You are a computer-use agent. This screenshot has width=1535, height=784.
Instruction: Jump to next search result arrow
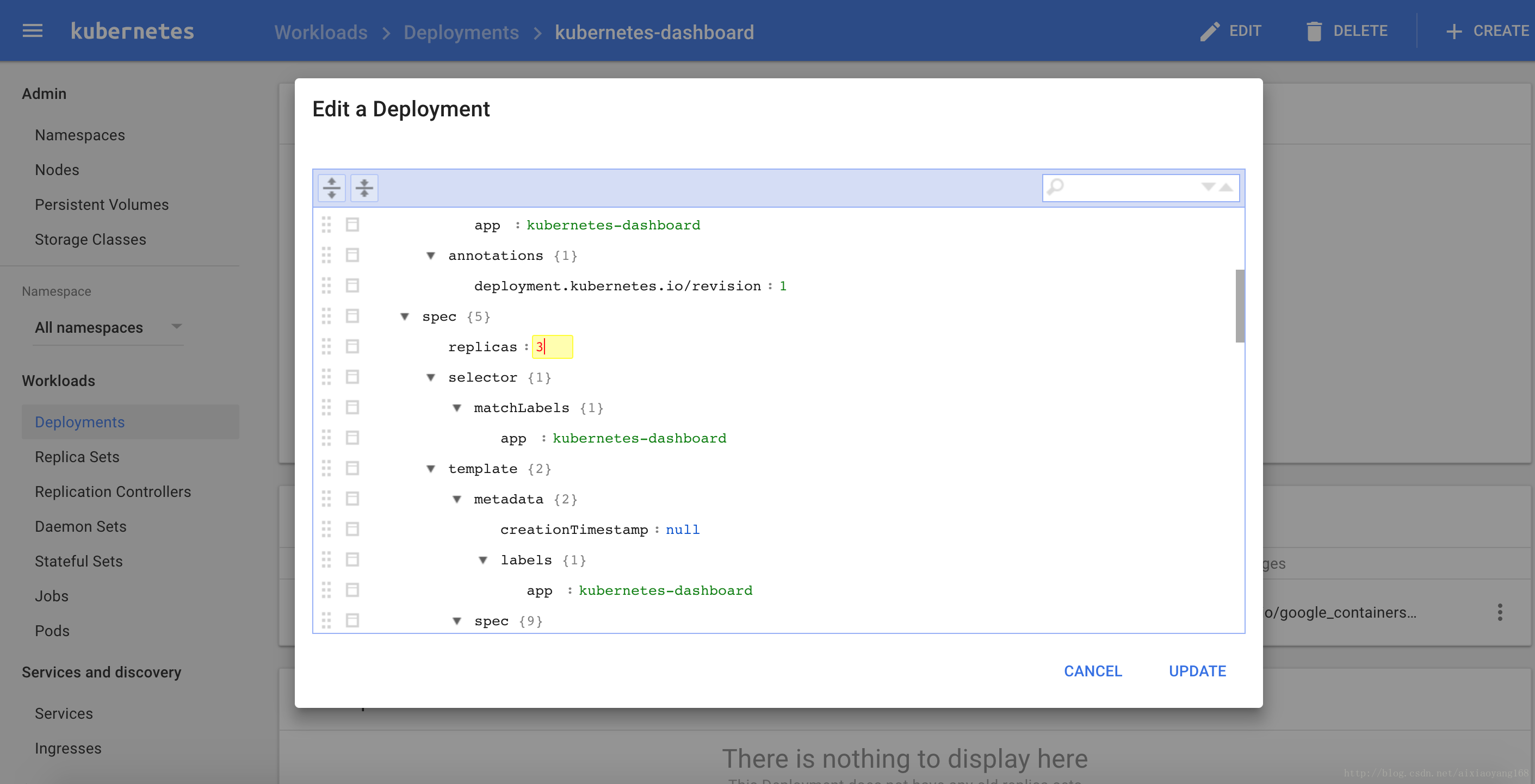[x=1208, y=187]
